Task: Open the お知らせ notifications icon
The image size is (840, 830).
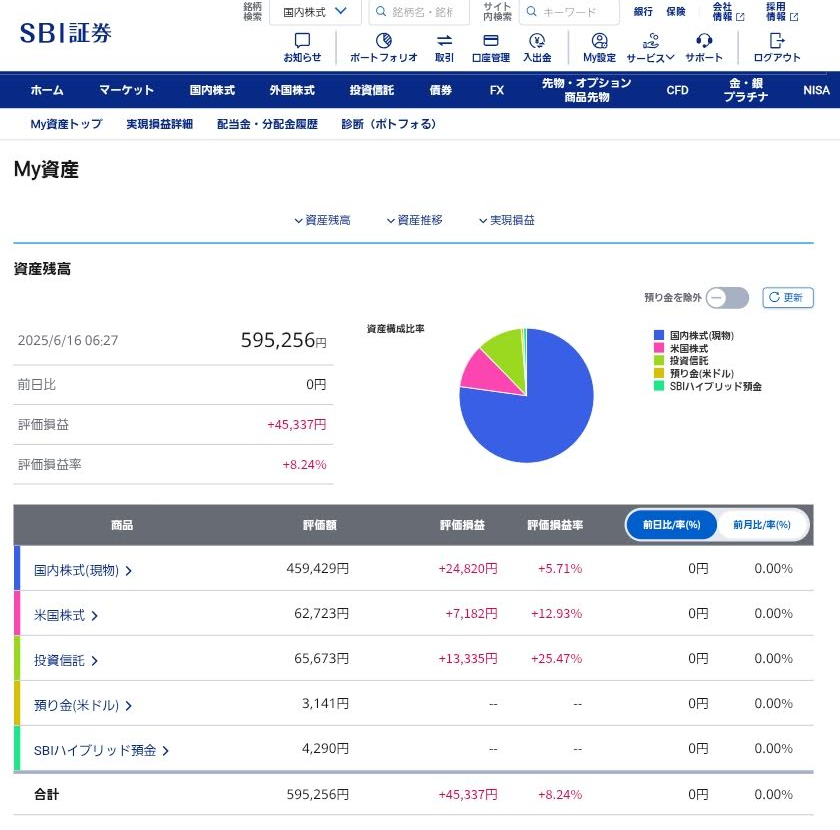Action: [x=302, y=41]
